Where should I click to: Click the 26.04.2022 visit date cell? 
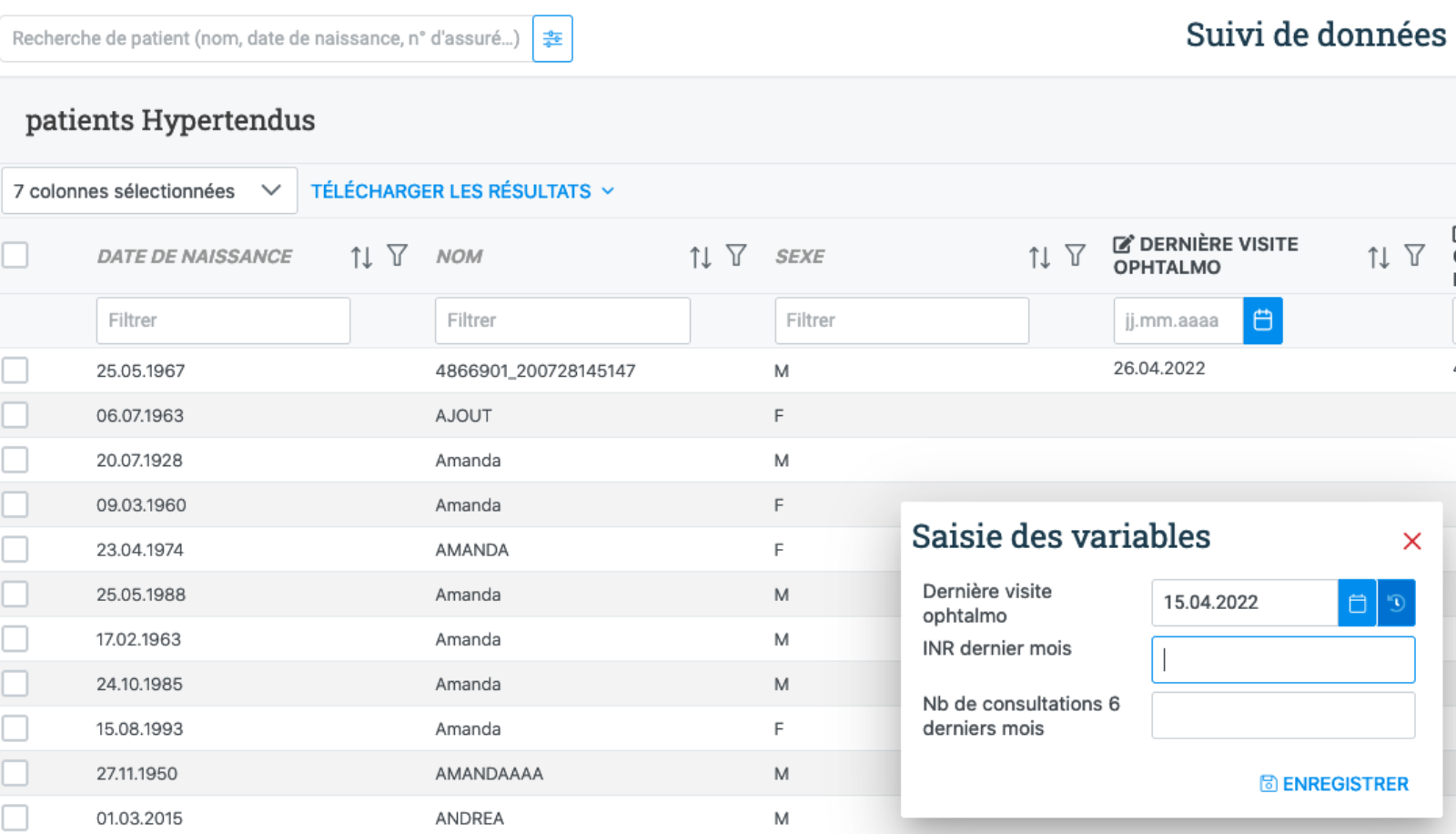[1159, 368]
